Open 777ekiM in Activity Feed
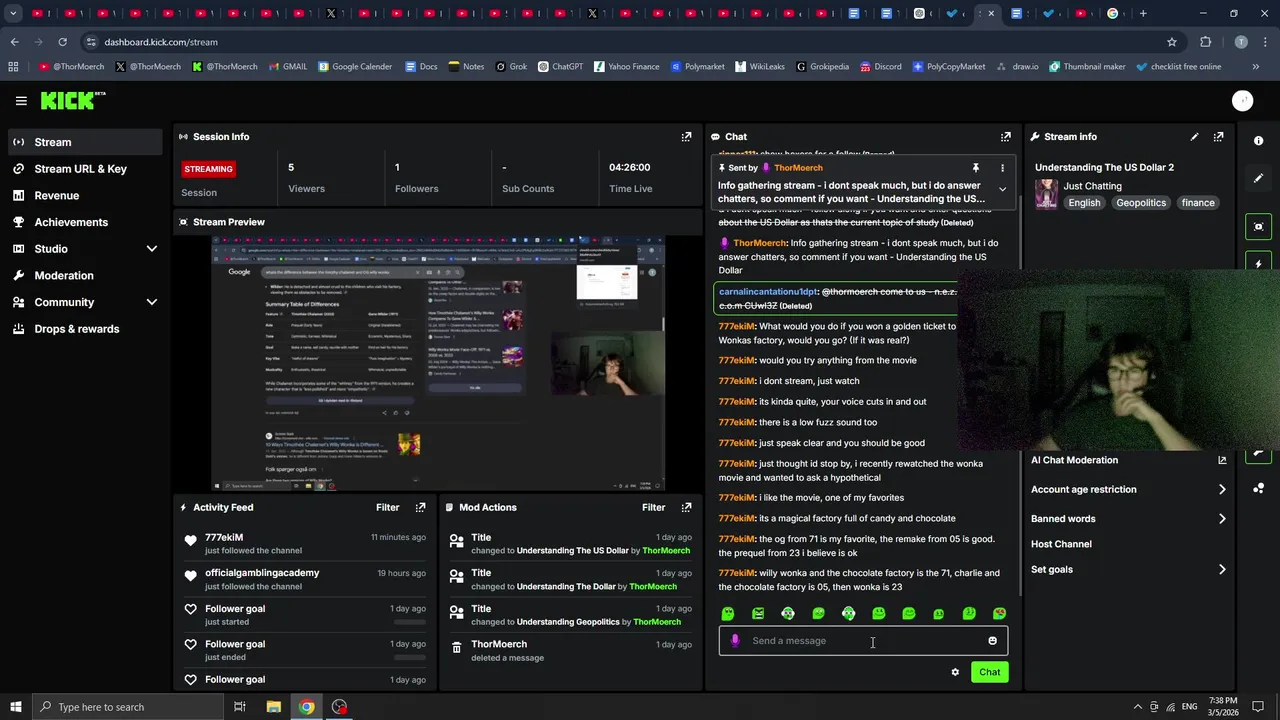Viewport: 1280px width, 720px height. [224, 538]
